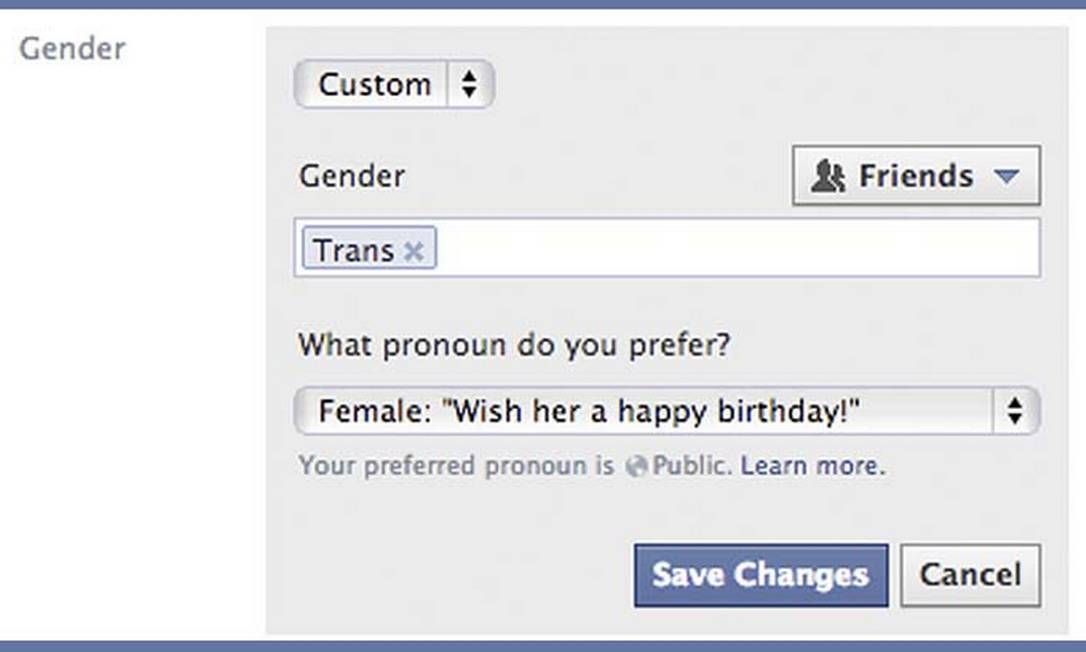Save Changes to gender settings
This screenshot has width=1086, height=652.
tap(760, 575)
